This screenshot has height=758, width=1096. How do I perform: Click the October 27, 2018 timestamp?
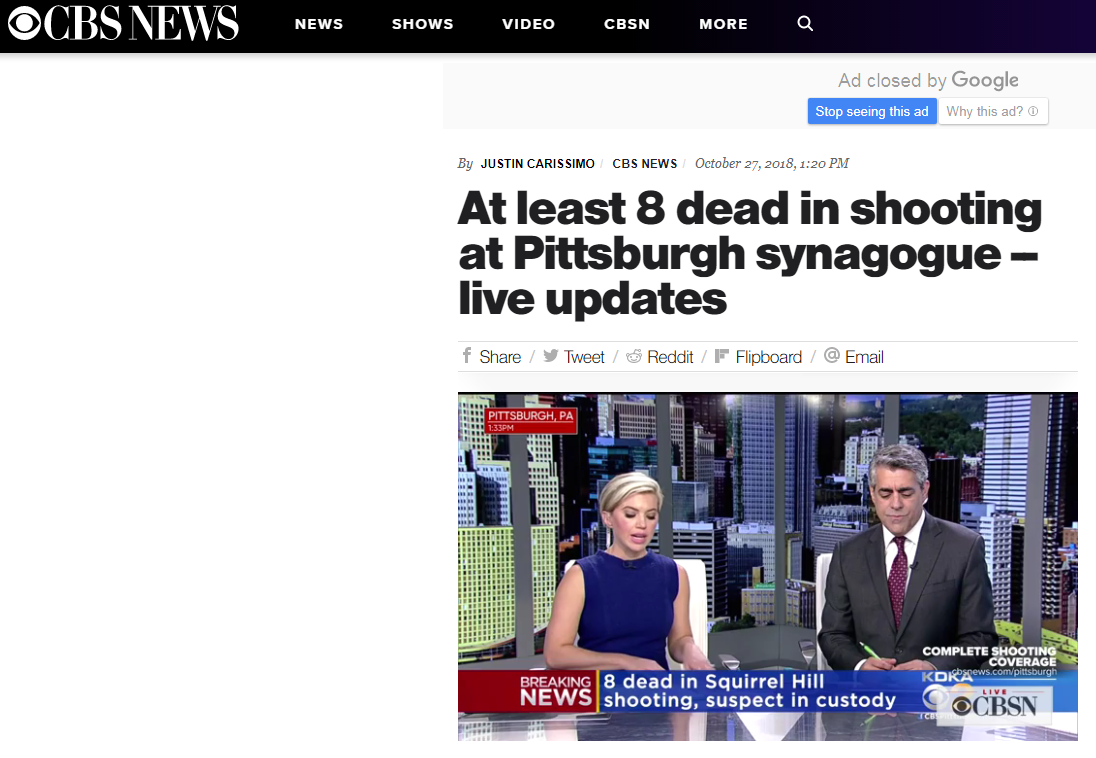[x=771, y=164]
